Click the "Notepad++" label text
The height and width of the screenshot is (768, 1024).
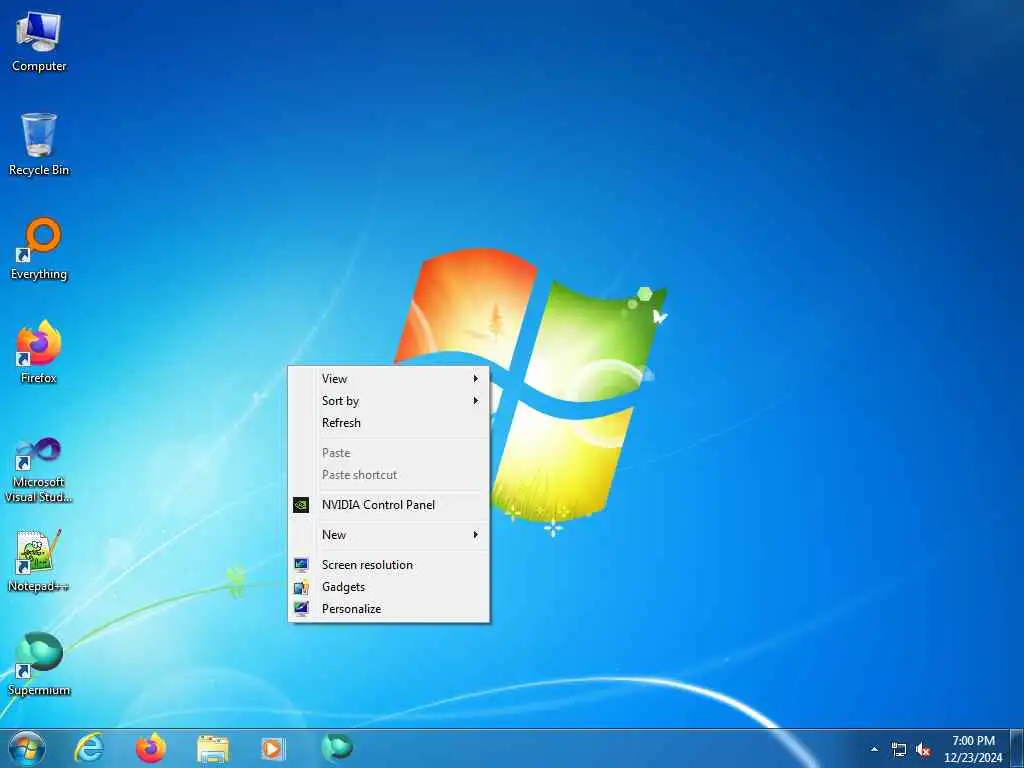(39, 586)
